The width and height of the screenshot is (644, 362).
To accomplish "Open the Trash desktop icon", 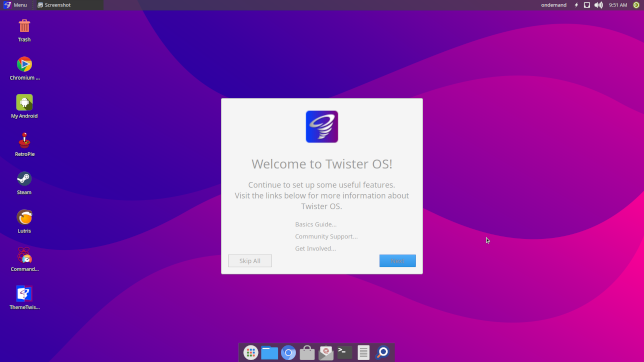I will 24,26.
